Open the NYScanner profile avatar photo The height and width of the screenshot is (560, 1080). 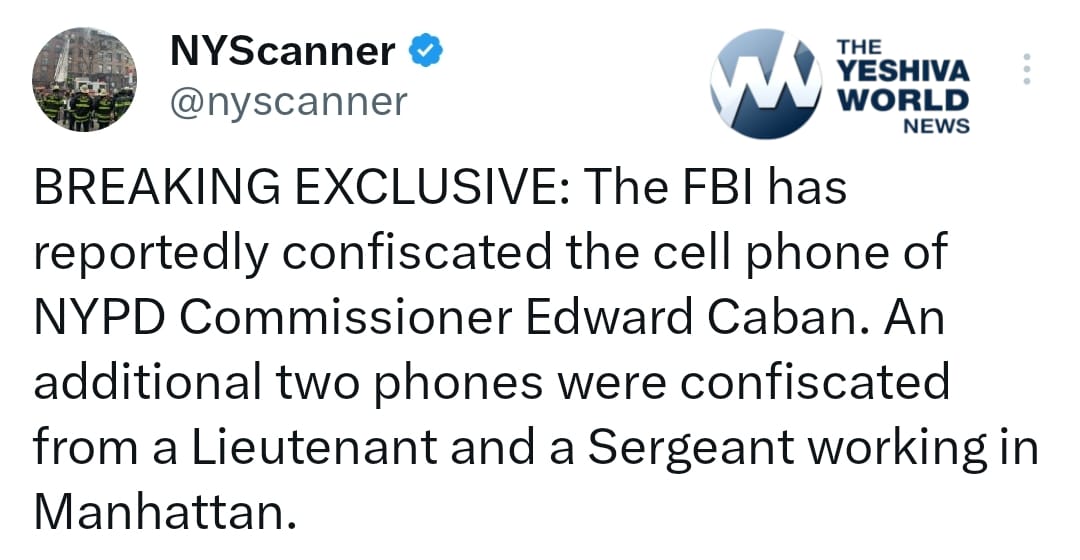(x=84, y=81)
